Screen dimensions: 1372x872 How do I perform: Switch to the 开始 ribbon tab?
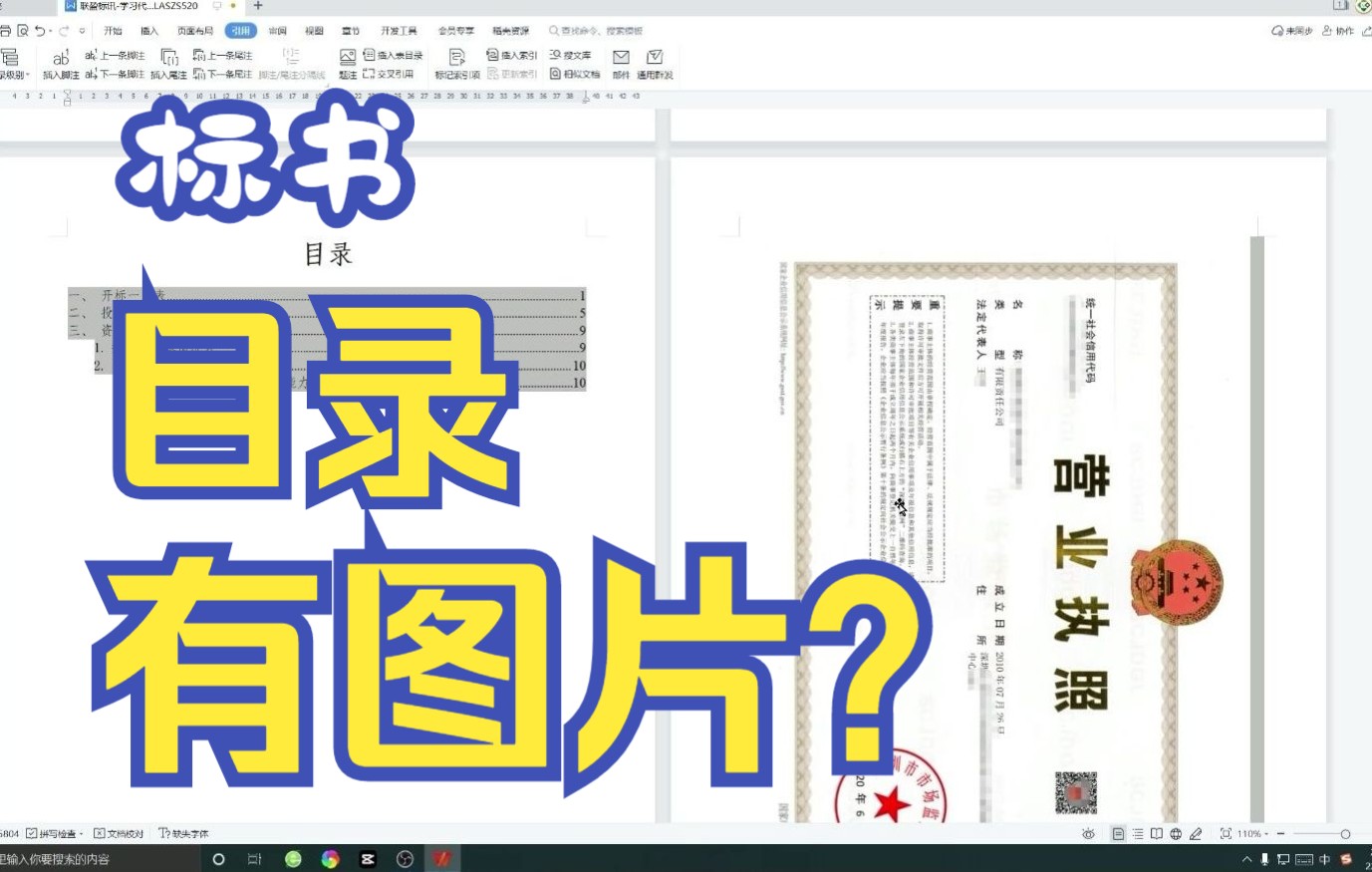click(113, 31)
